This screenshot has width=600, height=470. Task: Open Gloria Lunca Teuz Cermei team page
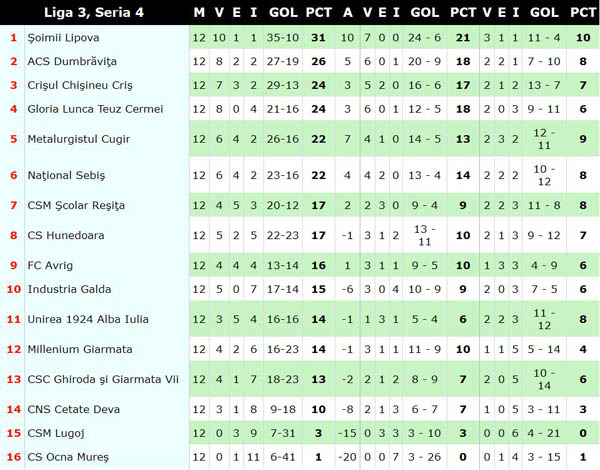[x=93, y=108]
